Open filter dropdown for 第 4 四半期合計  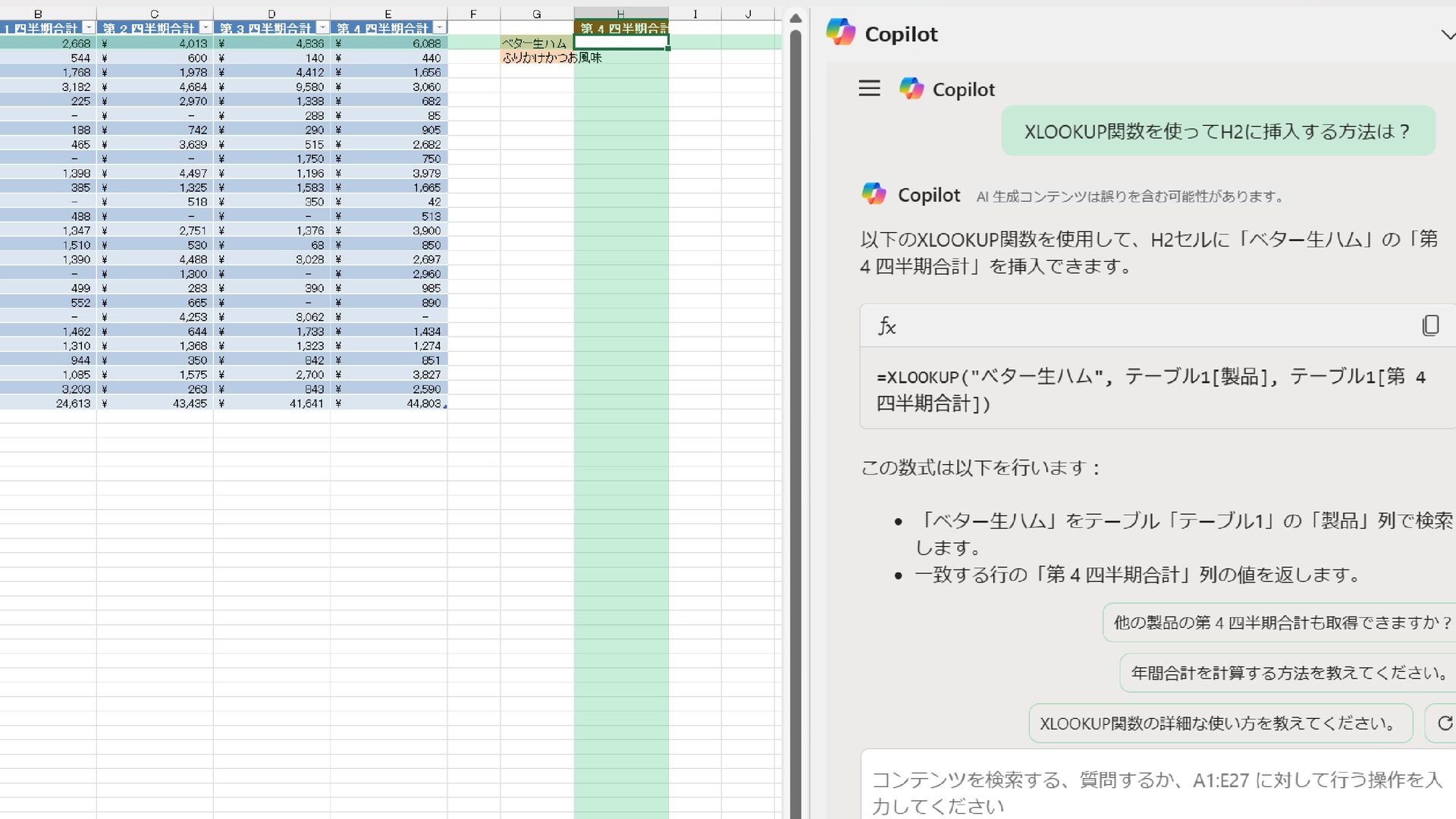pos(439,28)
